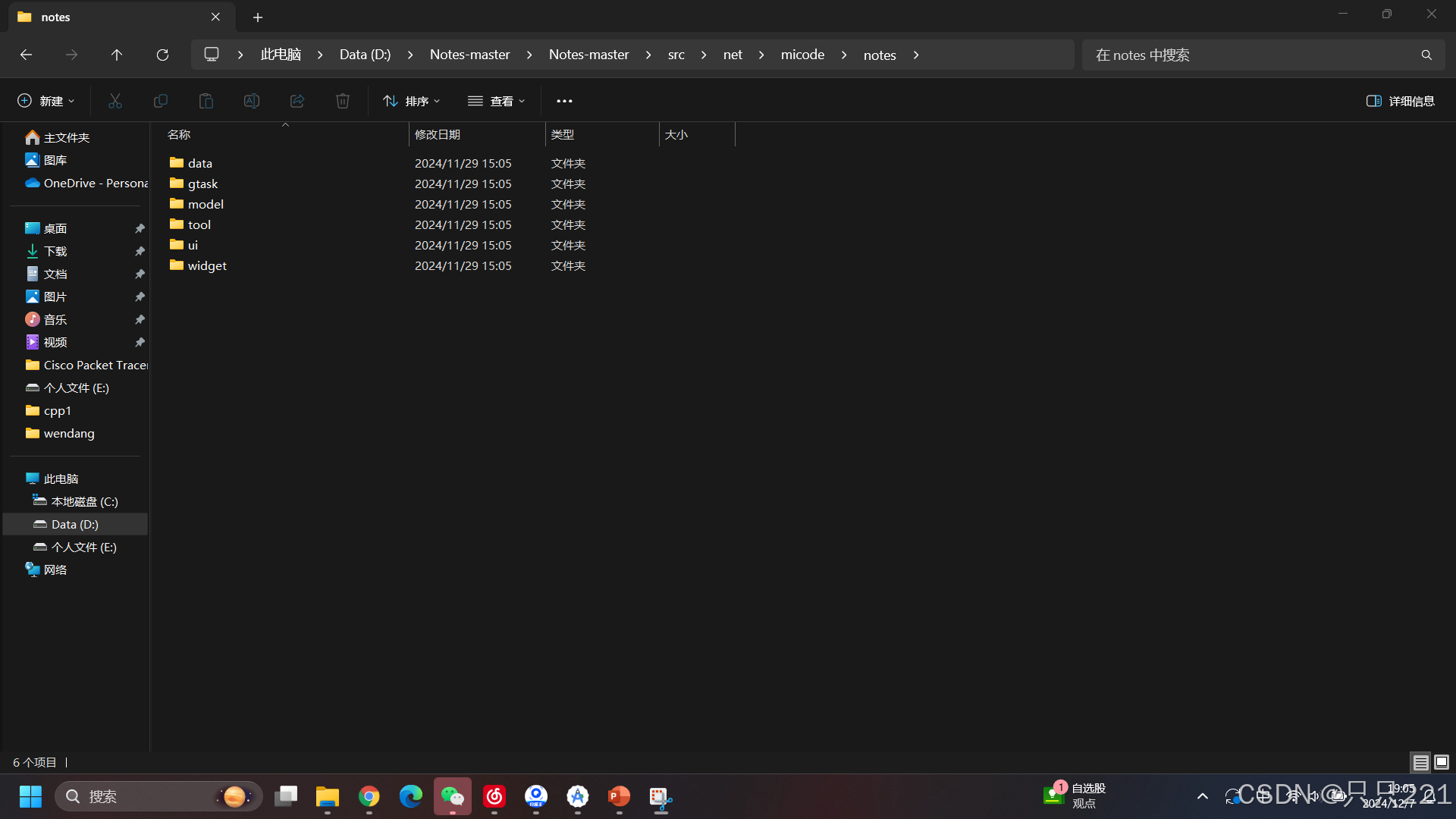Toggle the 详细信息 details pane
Image resolution: width=1456 pixels, height=819 pixels.
[x=1400, y=101]
